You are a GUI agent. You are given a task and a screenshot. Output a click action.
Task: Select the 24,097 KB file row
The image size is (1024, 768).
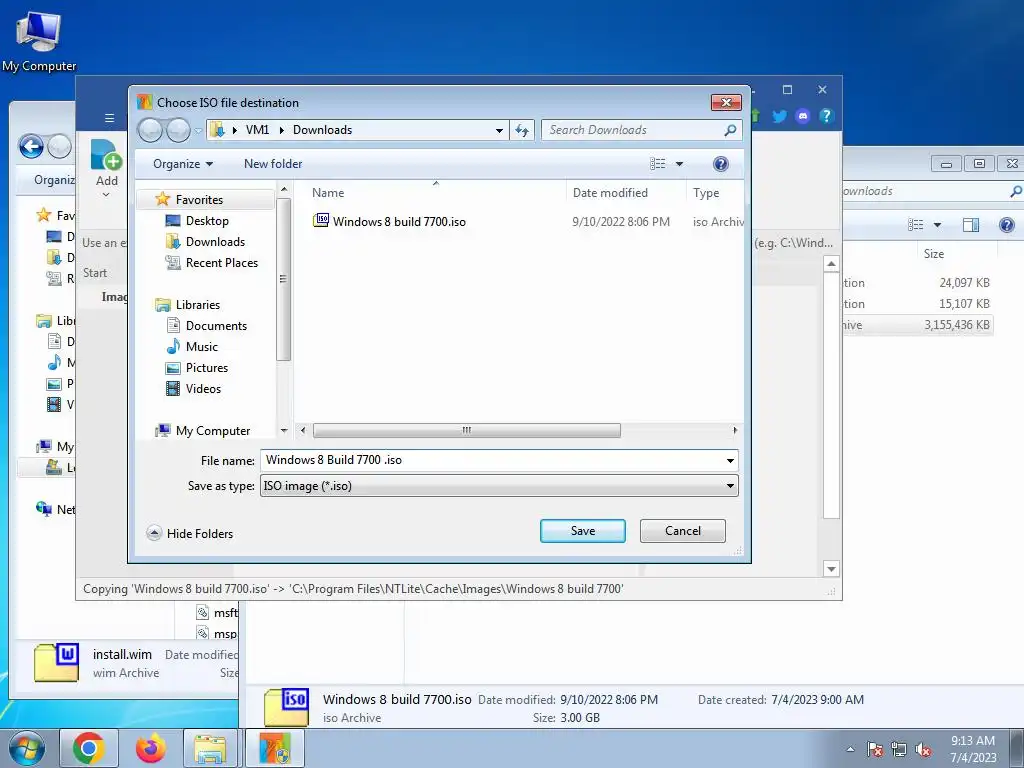(x=918, y=283)
